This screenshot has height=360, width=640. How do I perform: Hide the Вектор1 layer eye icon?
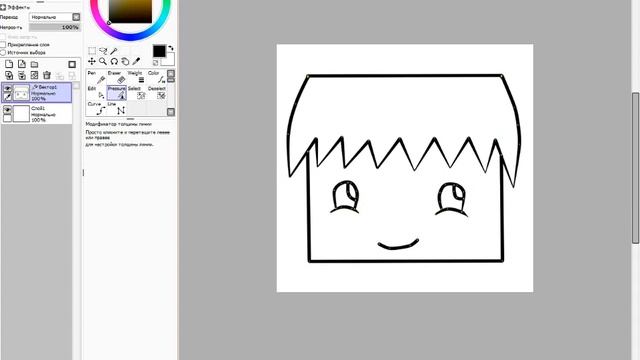[7, 88]
